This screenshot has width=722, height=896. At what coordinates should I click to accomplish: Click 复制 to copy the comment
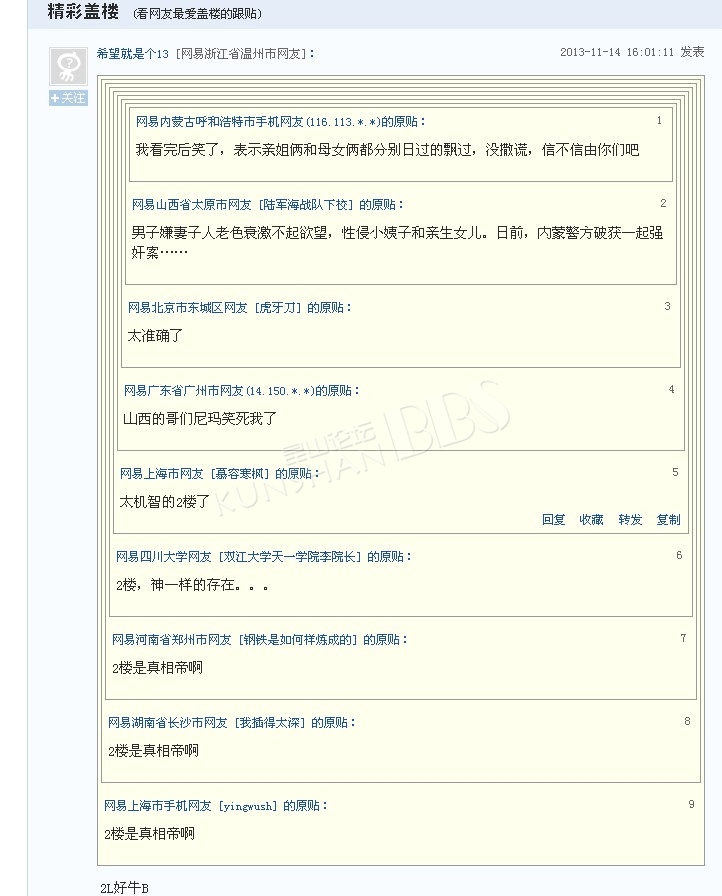[x=668, y=519]
